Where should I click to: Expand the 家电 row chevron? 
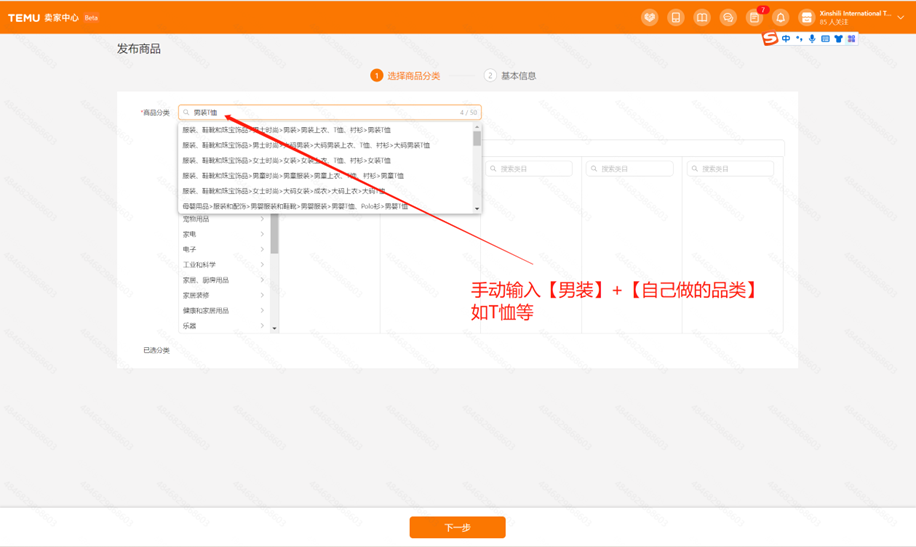262,234
